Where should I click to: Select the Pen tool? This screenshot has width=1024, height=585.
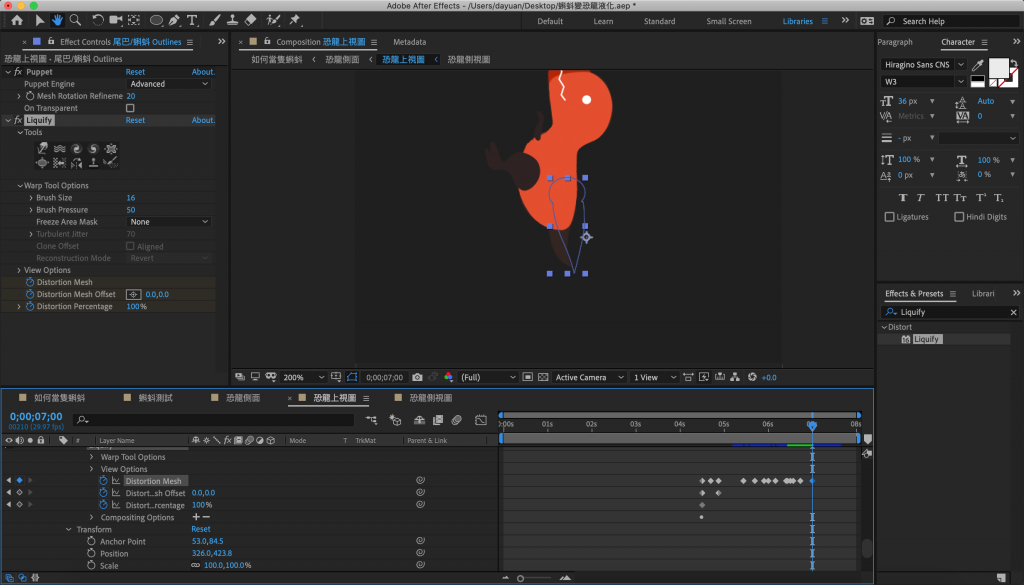(x=174, y=20)
